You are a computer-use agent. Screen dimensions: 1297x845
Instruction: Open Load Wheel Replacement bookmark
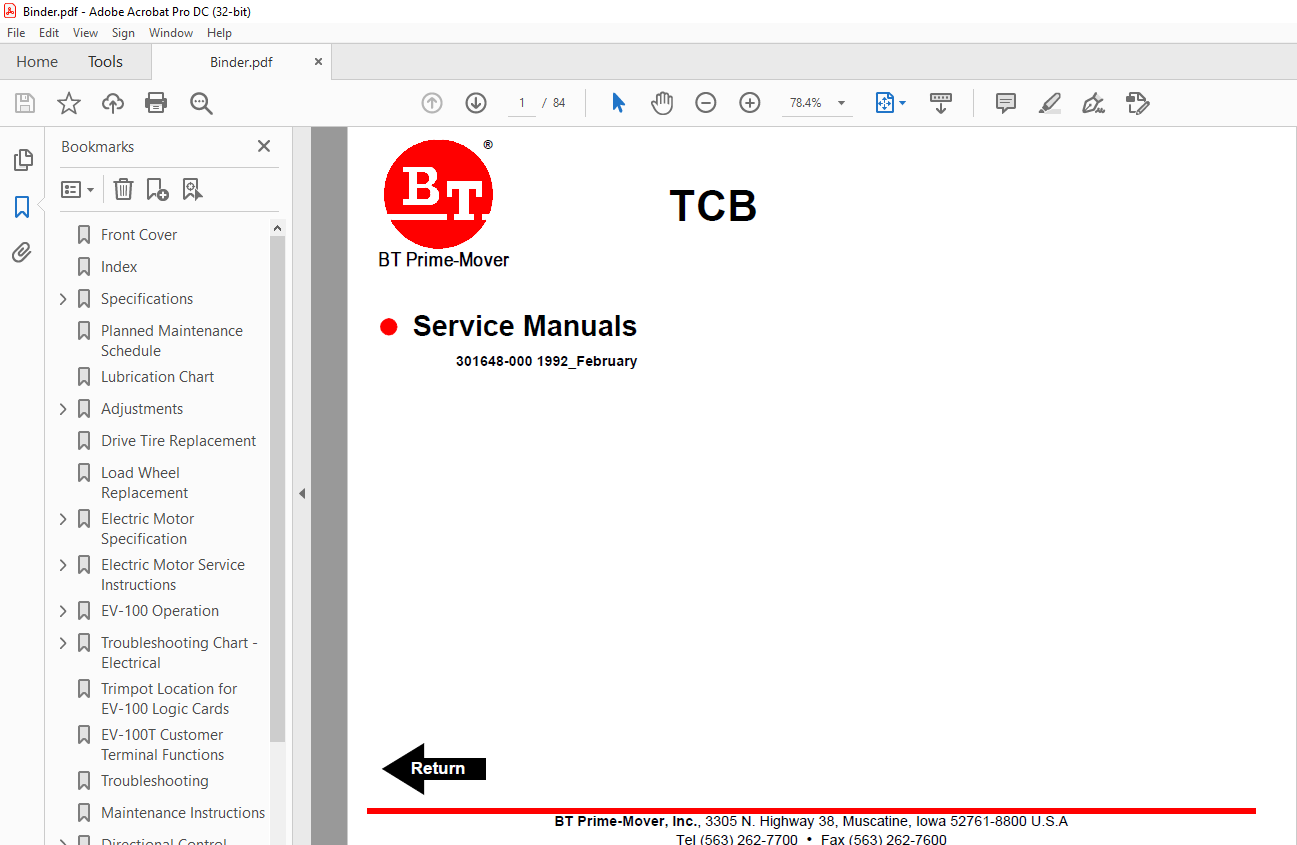[x=144, y=483]
